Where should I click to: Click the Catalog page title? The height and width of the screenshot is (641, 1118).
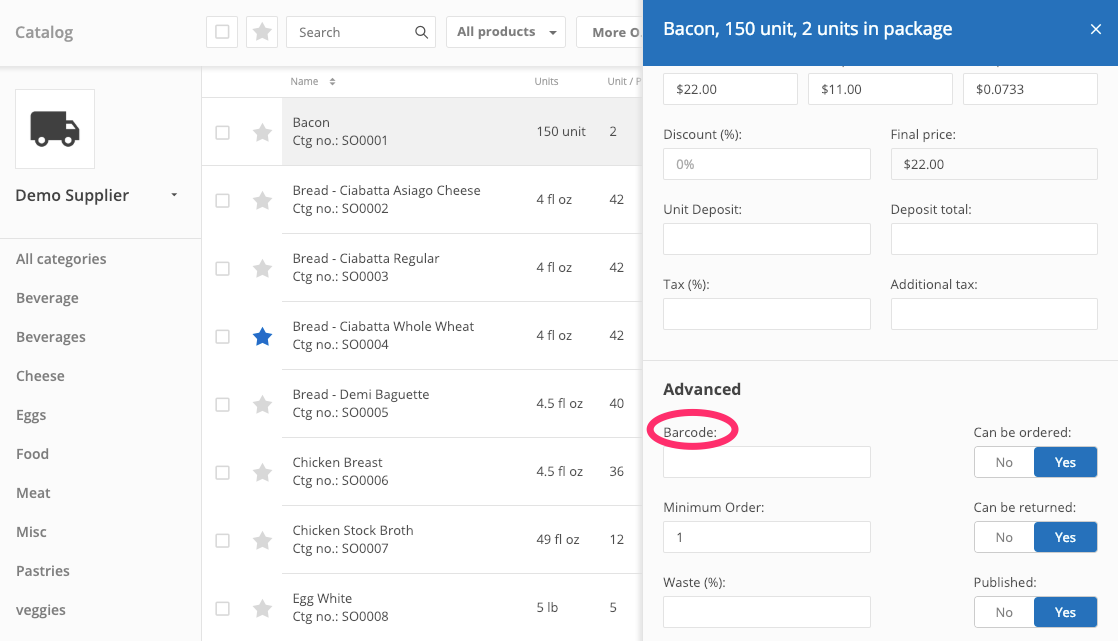(x=44, y=32)
